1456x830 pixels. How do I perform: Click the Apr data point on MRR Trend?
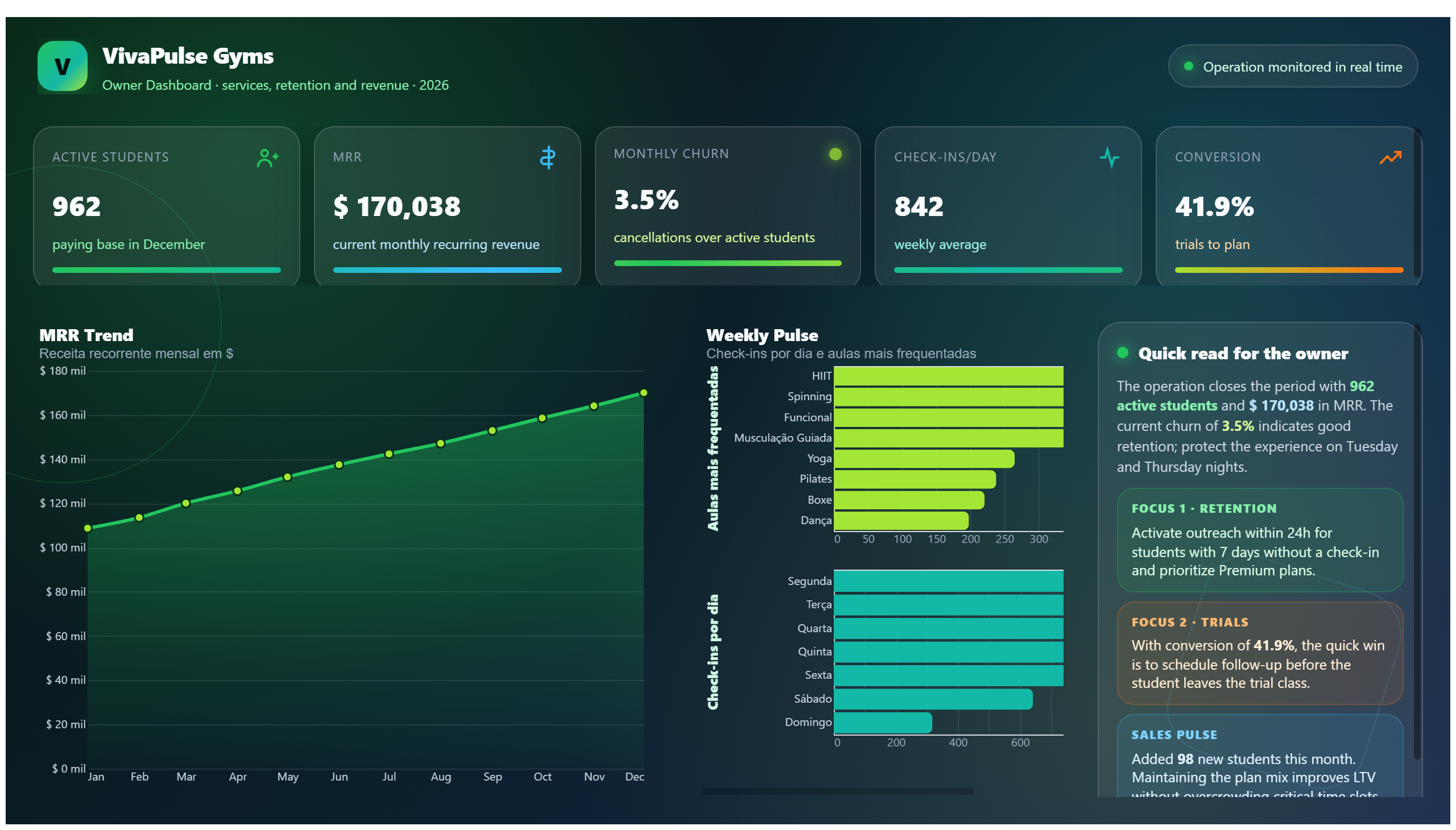238,491
